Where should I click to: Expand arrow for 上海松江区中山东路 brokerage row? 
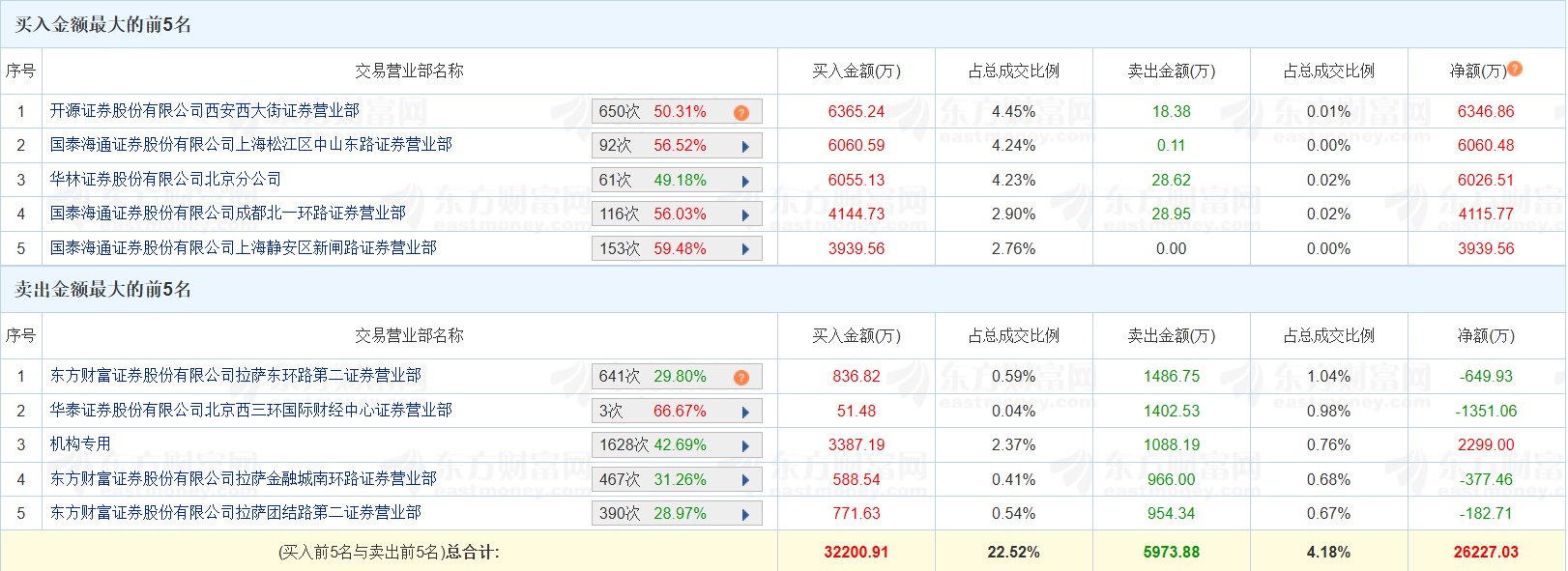pyautogui.click(x=745, y=147)
